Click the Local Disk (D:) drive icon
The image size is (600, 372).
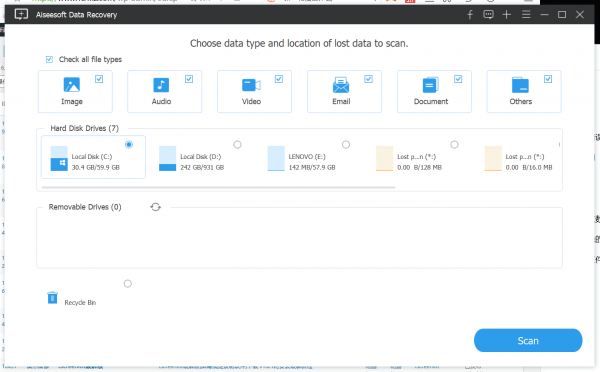click(168, 158)
